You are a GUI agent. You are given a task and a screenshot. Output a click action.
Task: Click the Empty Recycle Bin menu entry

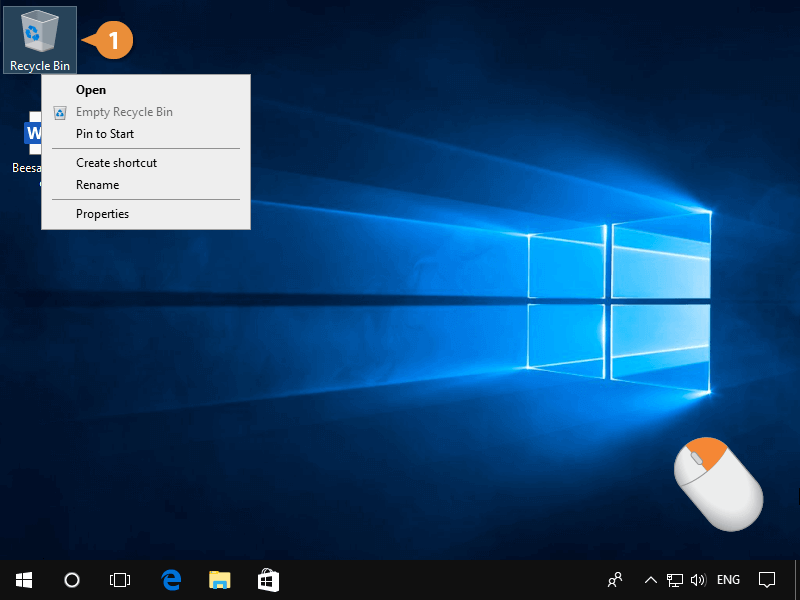pos(124,112)
